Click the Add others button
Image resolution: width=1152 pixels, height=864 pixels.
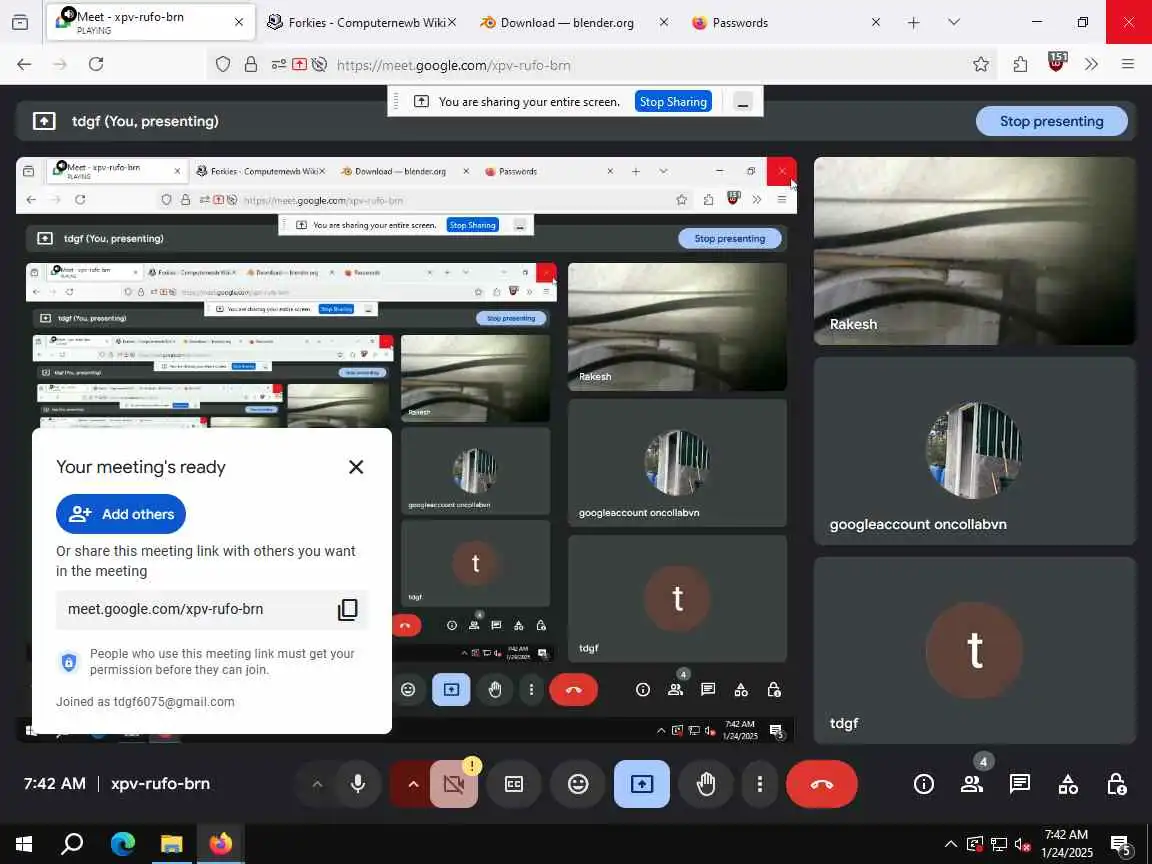point(121,514)
